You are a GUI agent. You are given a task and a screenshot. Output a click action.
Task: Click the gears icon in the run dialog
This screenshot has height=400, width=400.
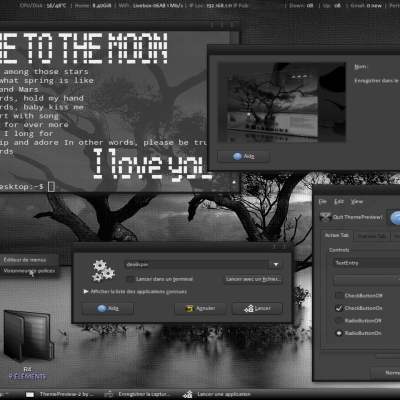(103, 271)
